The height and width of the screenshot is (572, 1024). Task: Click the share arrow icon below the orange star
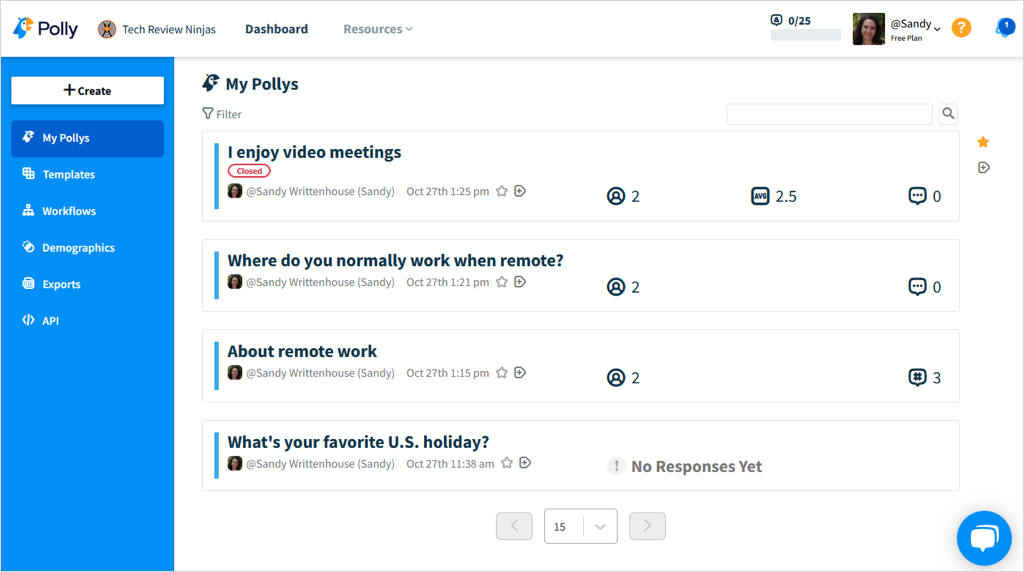(983, 167)
